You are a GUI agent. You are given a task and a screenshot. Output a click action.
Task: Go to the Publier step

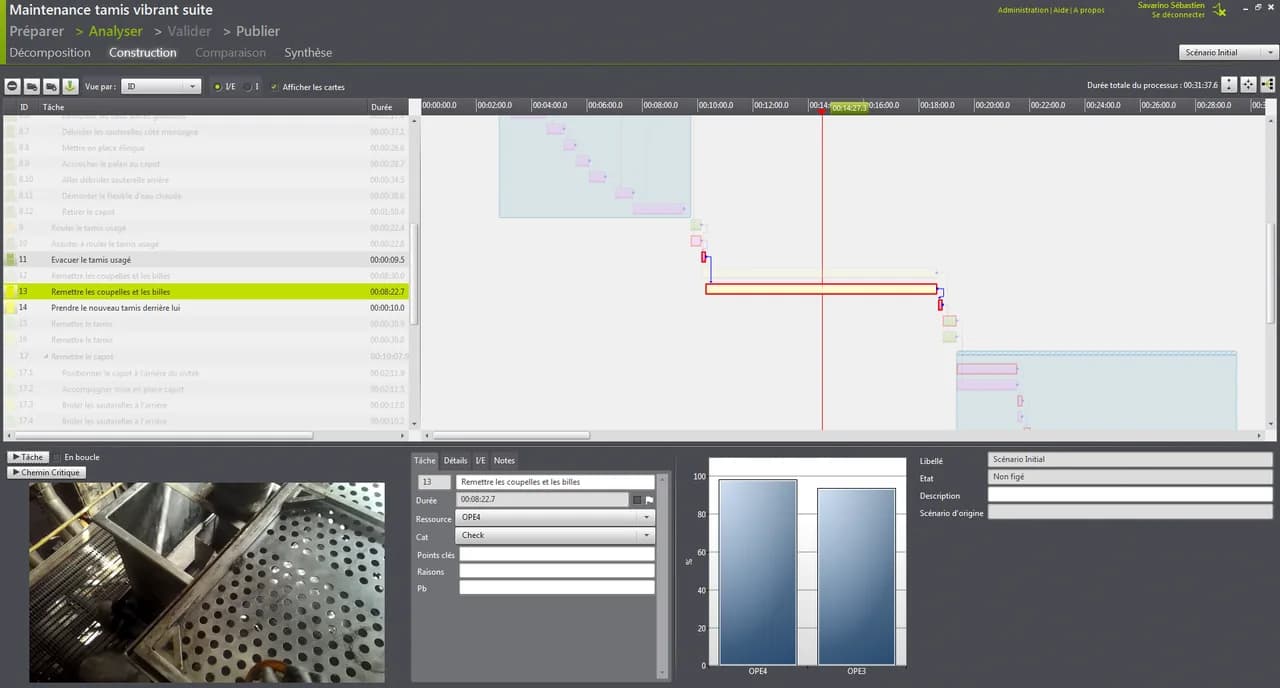(258, 31)
